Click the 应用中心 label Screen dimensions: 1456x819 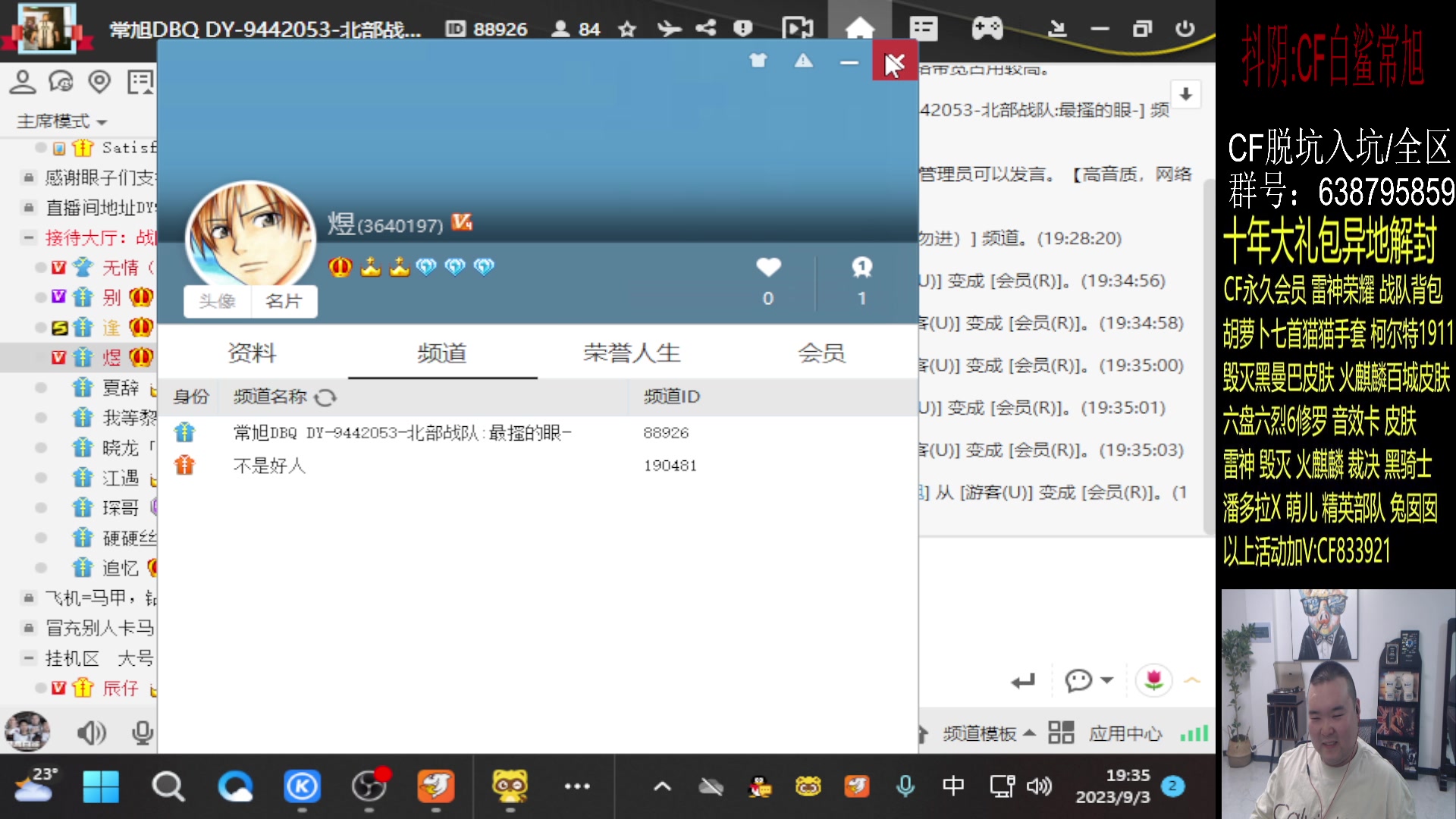tap(1125, 733)
